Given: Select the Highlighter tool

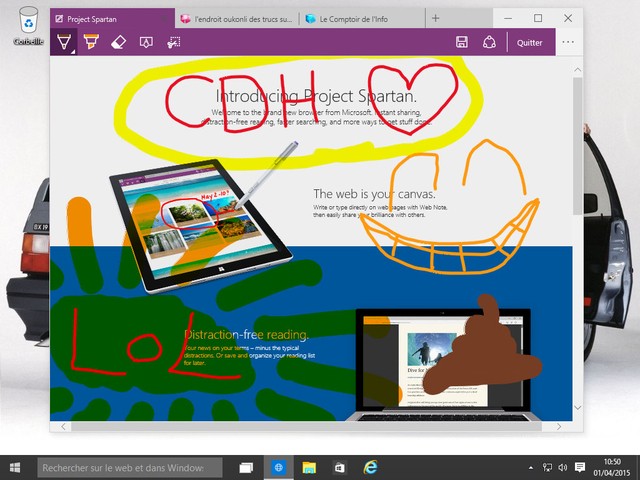Looking at the screenshot, I should [x=90, y=42].
